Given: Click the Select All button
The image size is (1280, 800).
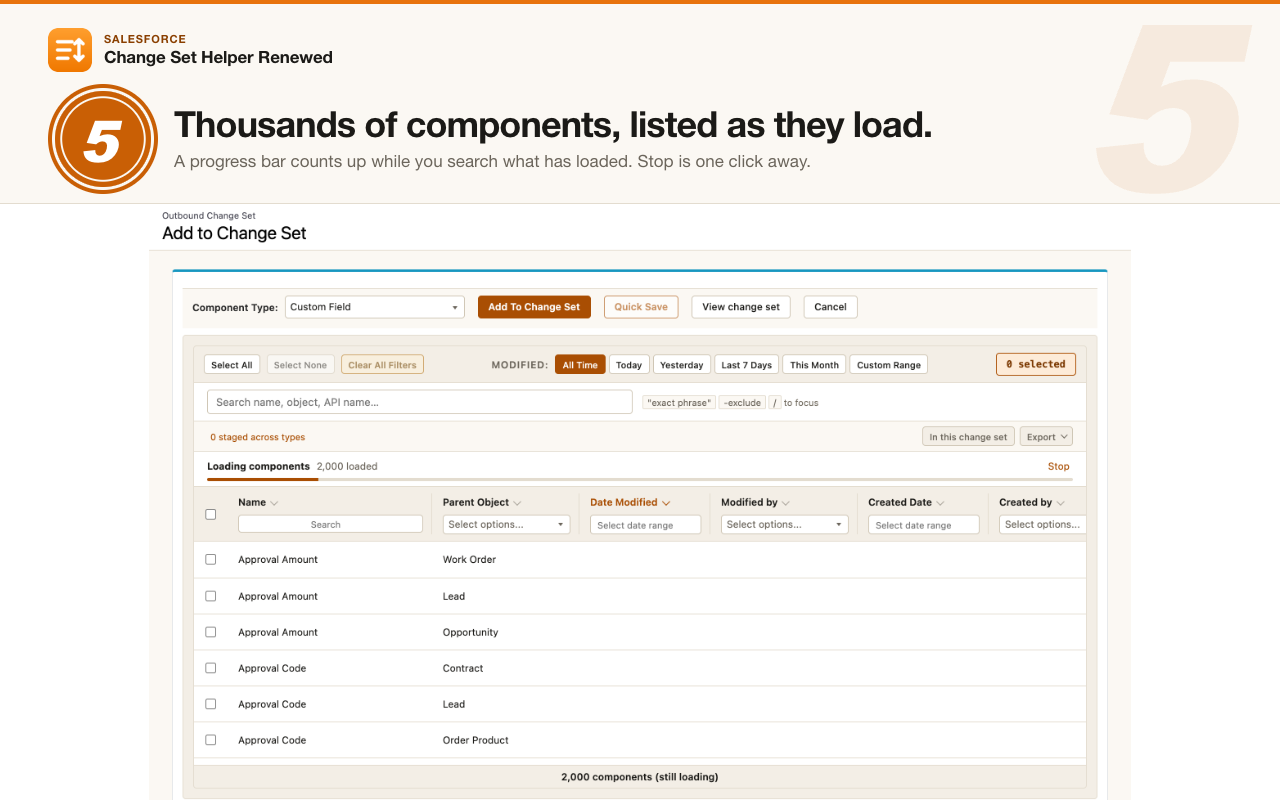Looking at the screenshot, I should point(232,365).
